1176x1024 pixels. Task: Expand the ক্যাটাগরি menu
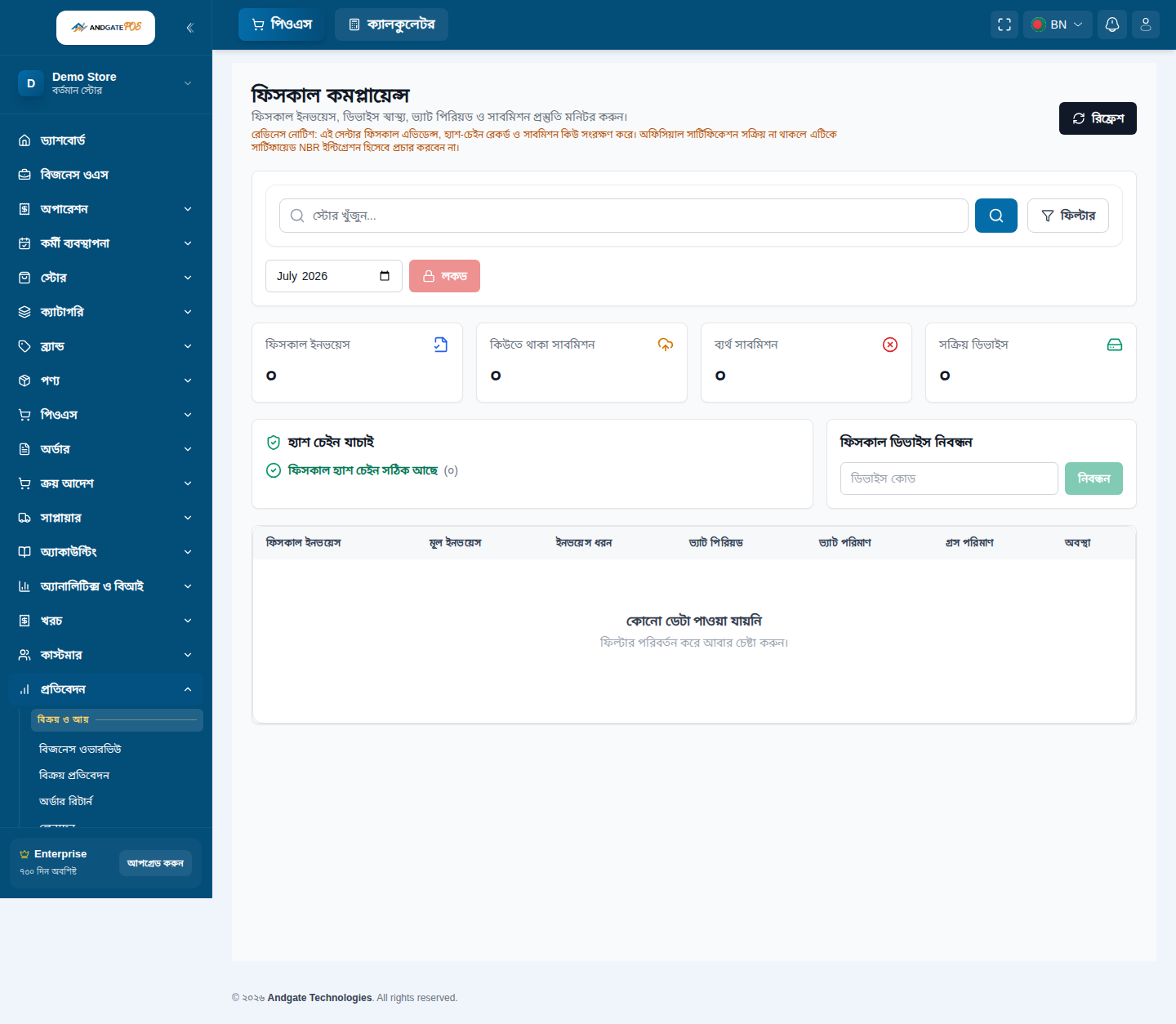coord(106,312)
